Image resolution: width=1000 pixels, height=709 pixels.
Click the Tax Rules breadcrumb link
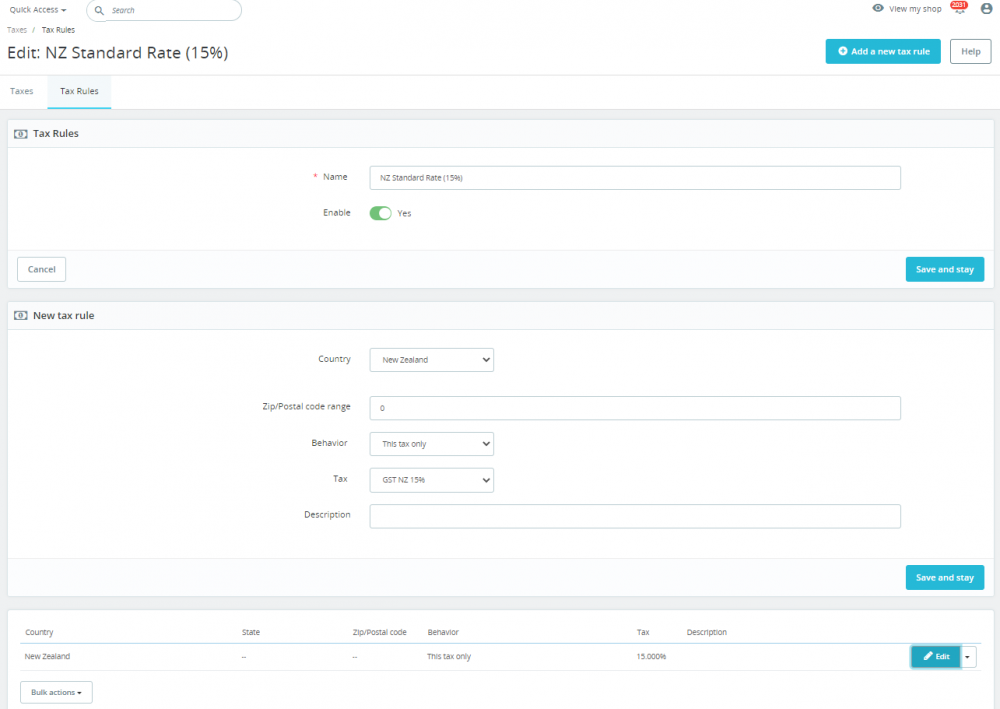coord(58,30)
